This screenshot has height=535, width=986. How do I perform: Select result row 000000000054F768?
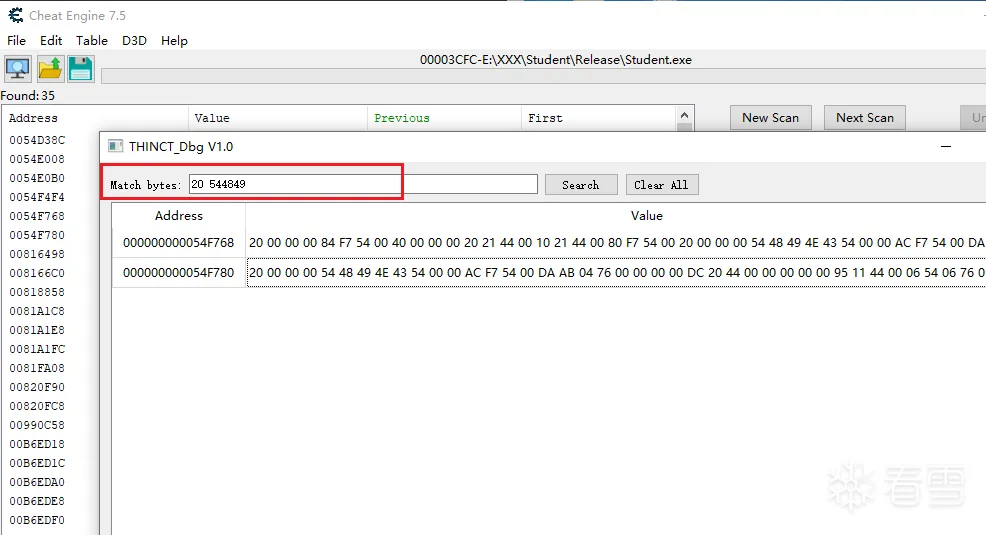point(179,243)
